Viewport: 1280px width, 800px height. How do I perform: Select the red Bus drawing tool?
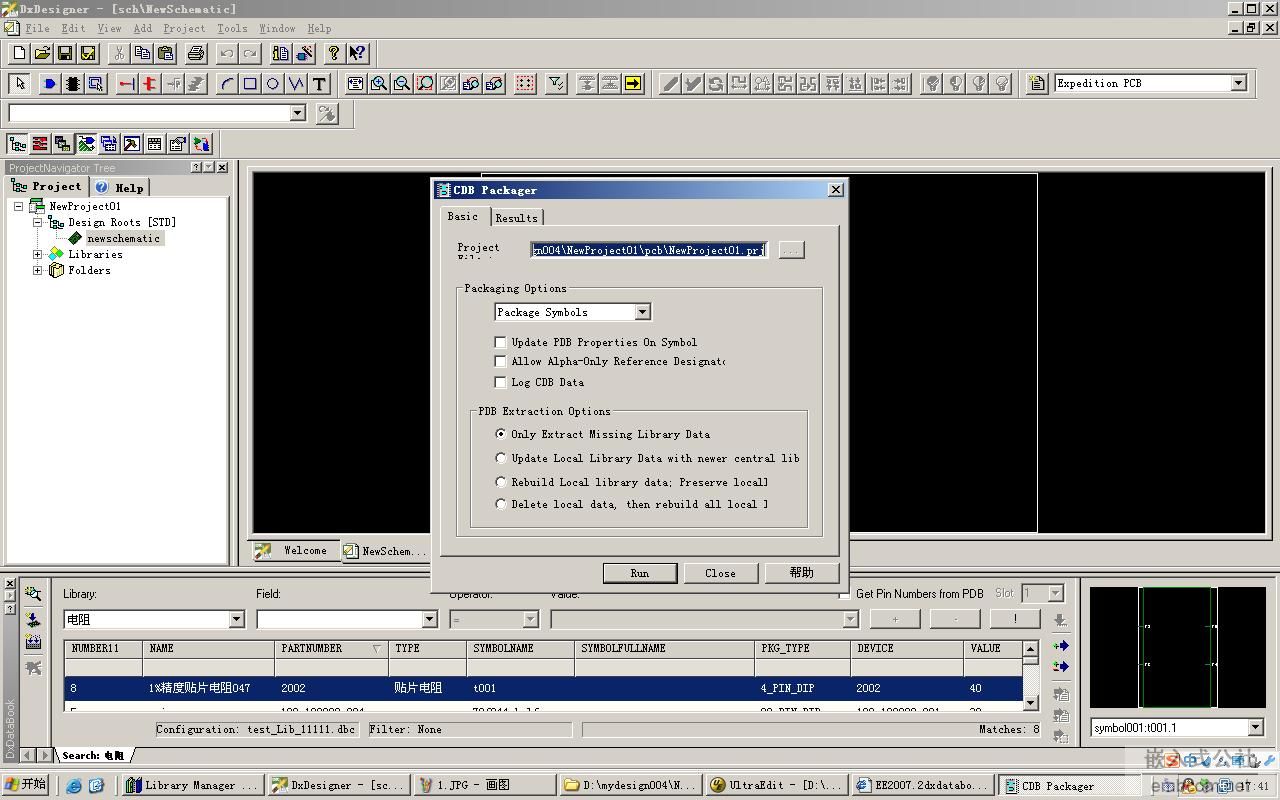click(150, 84)
